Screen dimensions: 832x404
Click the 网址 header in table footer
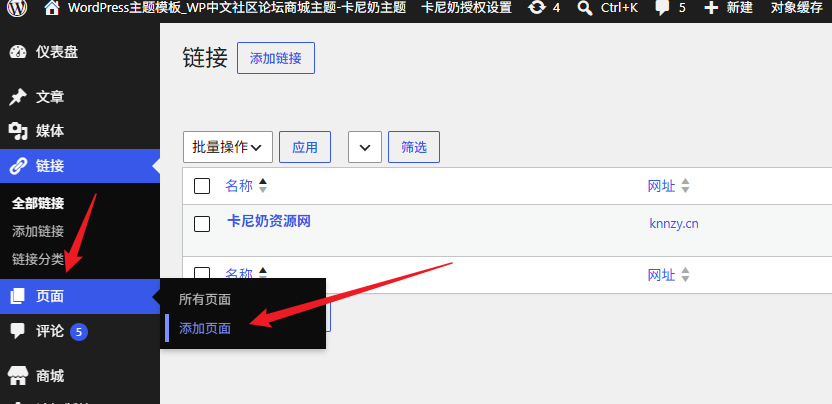662,274
